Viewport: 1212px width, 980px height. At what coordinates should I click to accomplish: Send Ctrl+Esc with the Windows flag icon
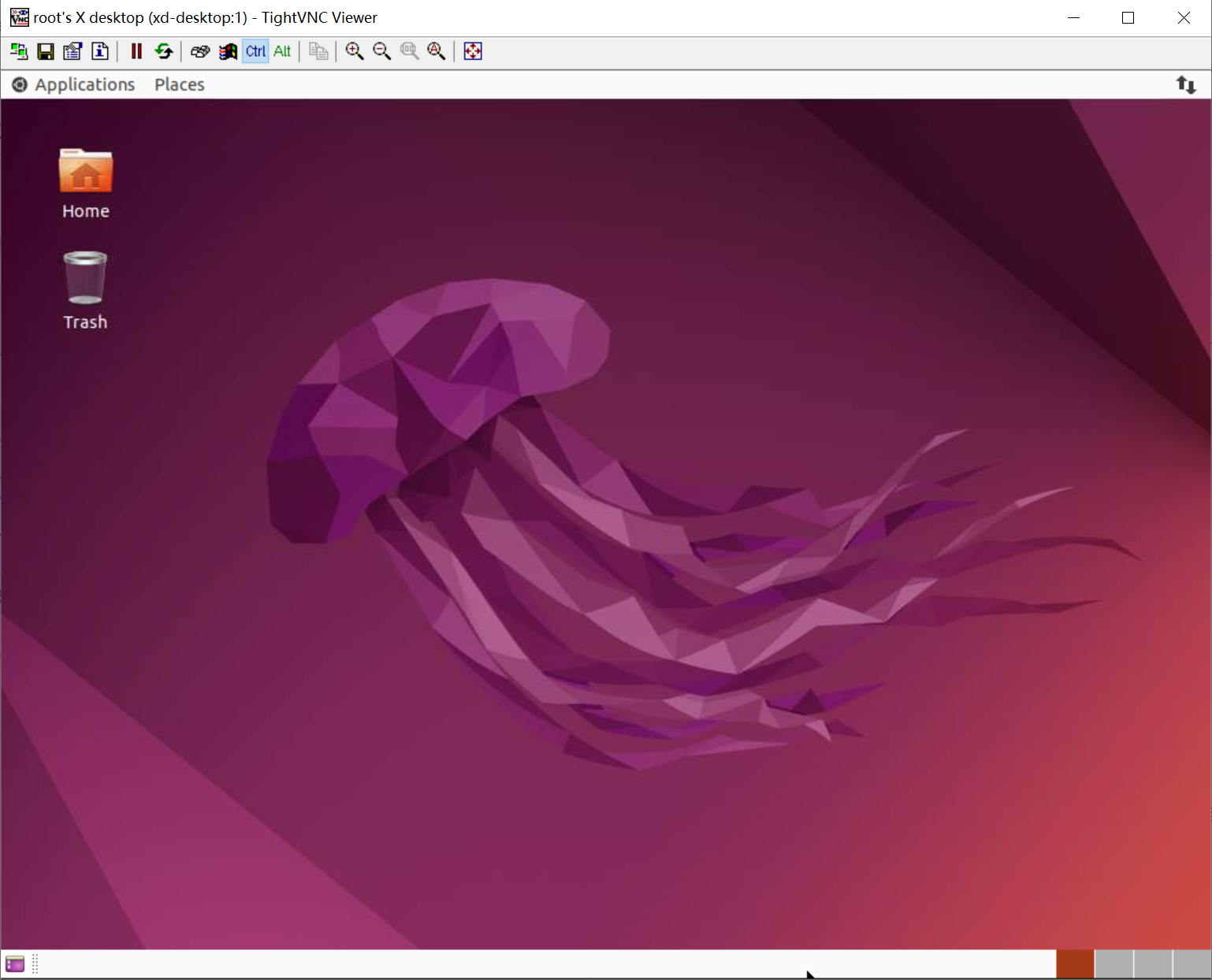pos(228,51)
